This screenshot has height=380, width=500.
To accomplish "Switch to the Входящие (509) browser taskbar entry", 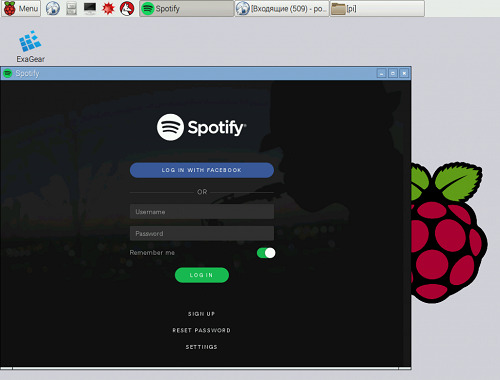I will pos(282,8).
